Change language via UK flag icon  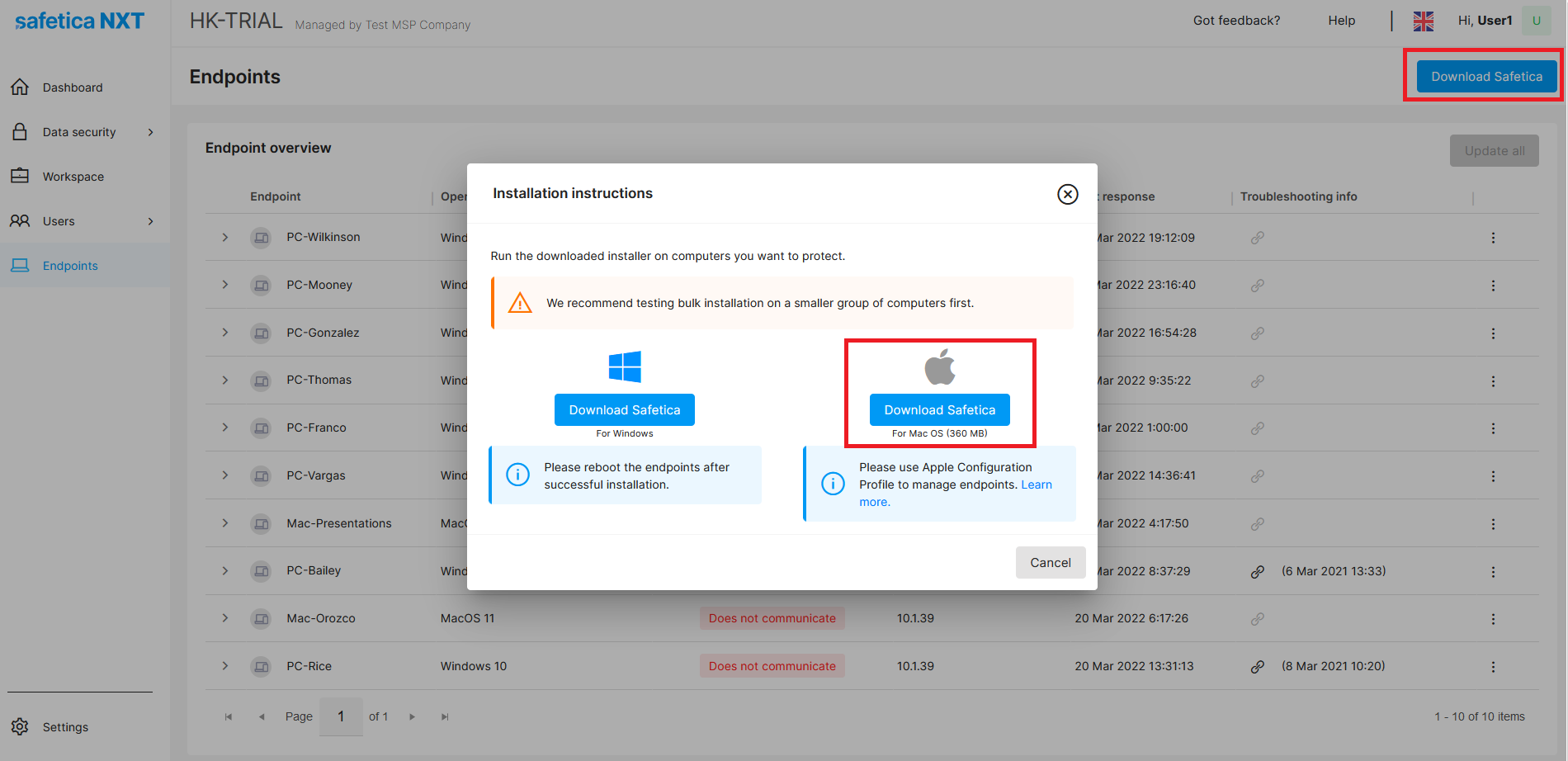click(x=1423, y=21)
